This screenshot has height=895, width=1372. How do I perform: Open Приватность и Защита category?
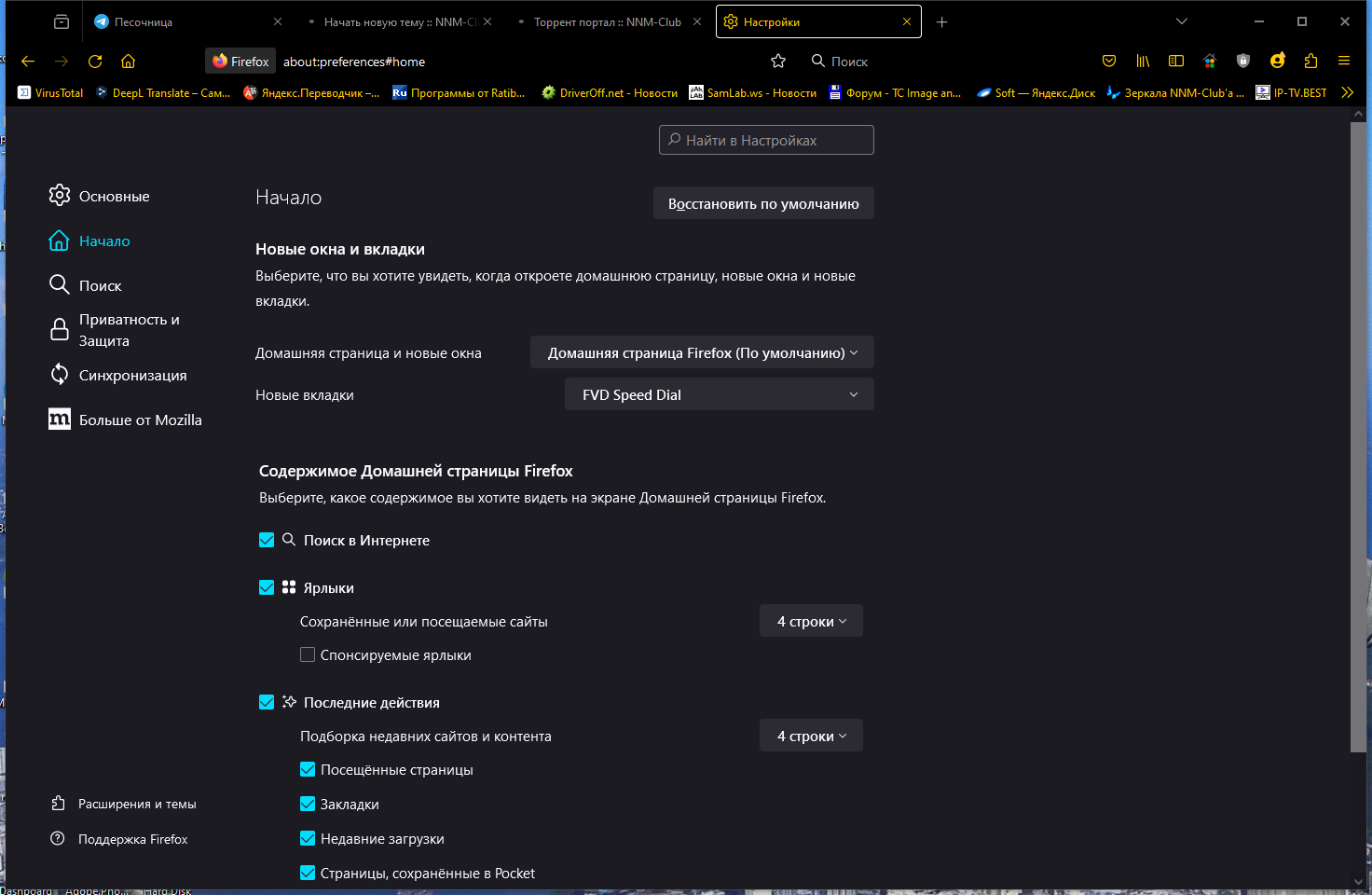[114, 330]
